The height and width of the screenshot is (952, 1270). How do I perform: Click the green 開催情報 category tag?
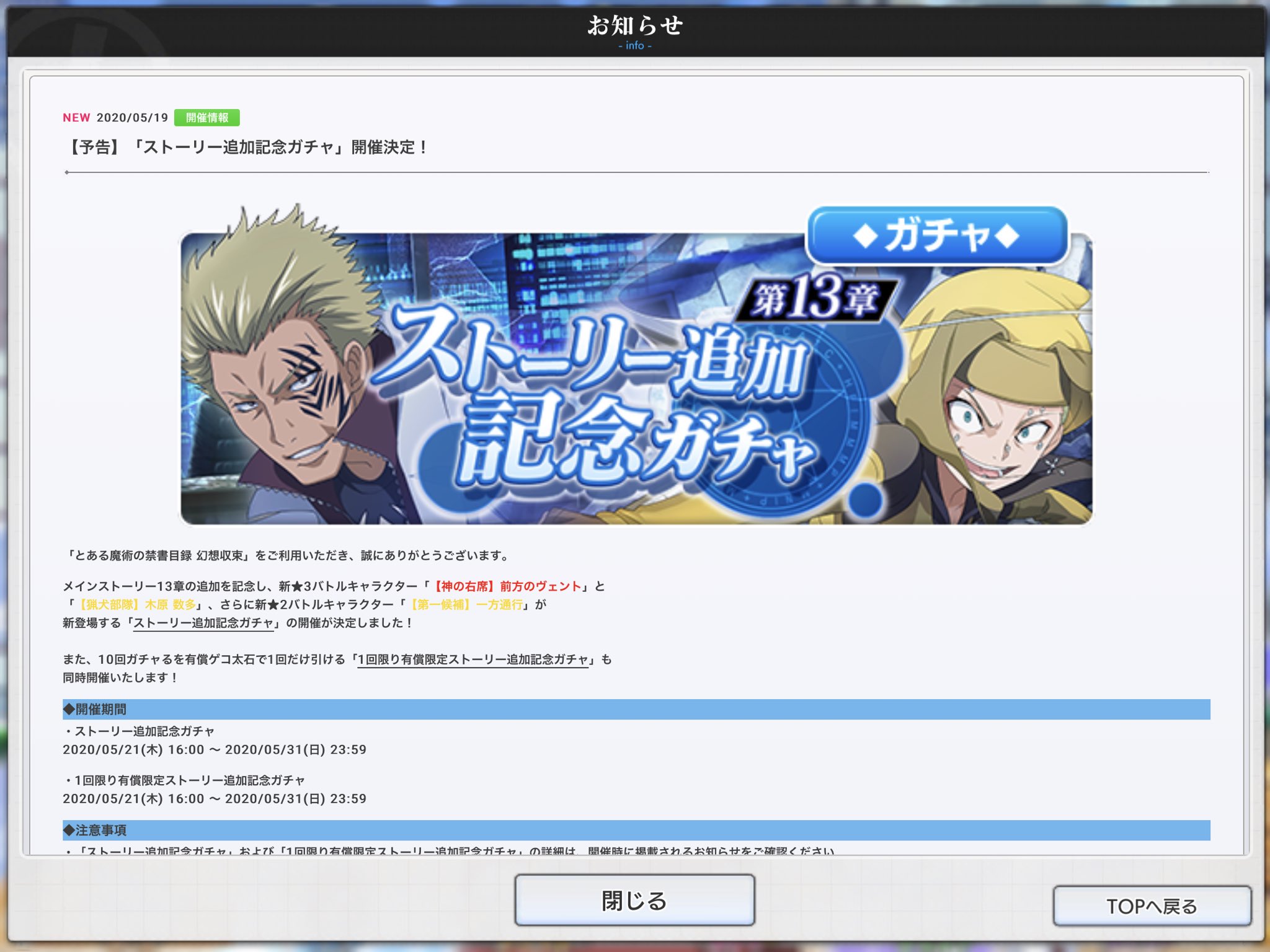tap(206, 118)
